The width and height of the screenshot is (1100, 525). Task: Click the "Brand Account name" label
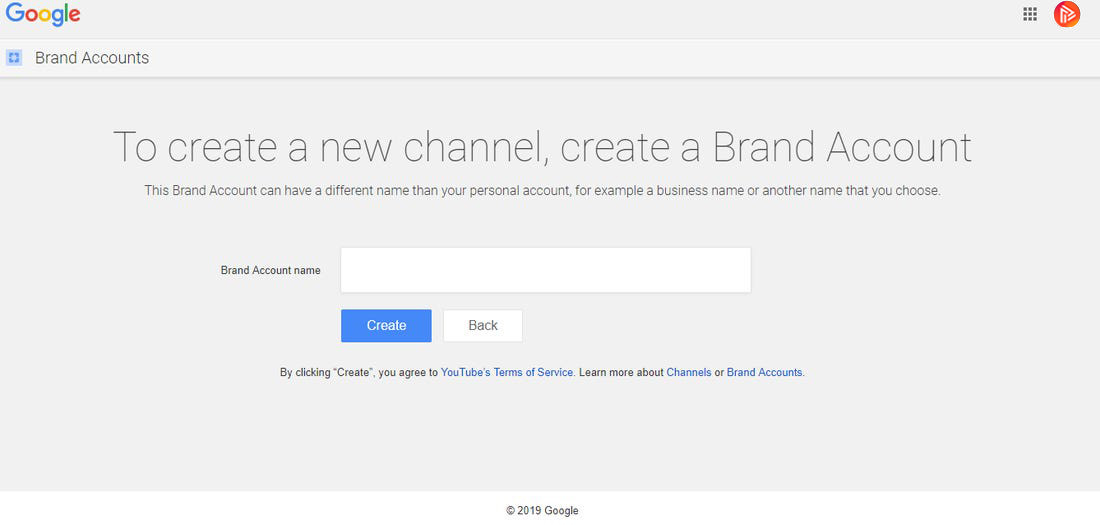[271, 270]
